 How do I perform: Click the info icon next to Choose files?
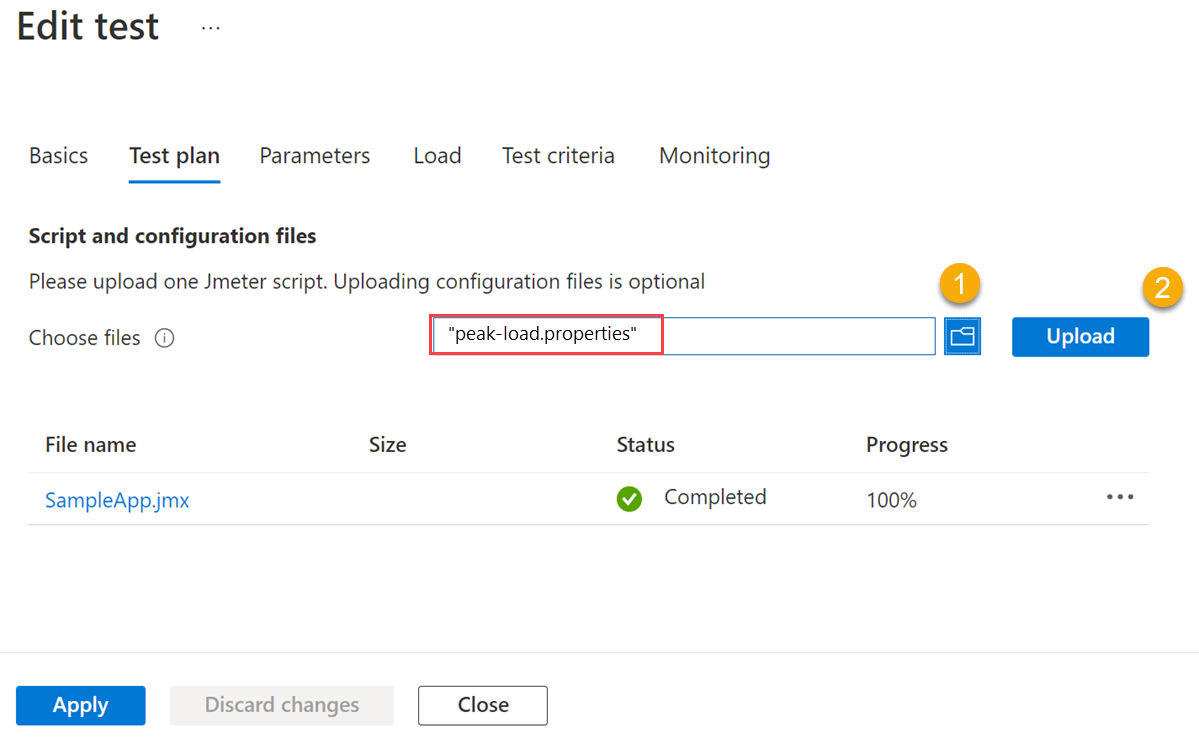pos(164,338)
